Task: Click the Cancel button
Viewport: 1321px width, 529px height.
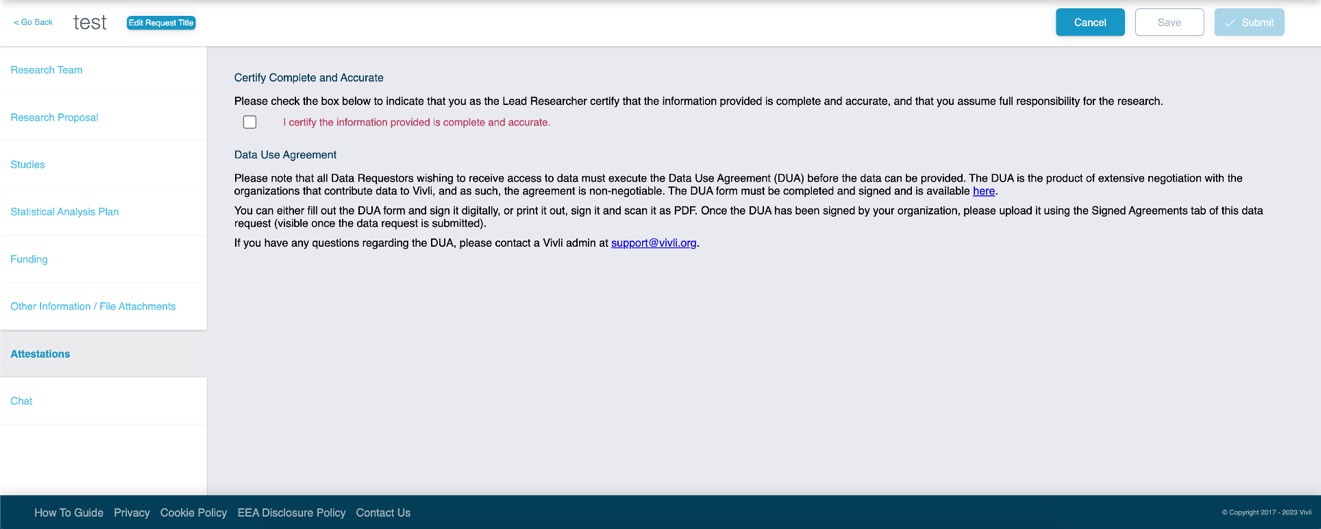Action: click(1090, 22)
